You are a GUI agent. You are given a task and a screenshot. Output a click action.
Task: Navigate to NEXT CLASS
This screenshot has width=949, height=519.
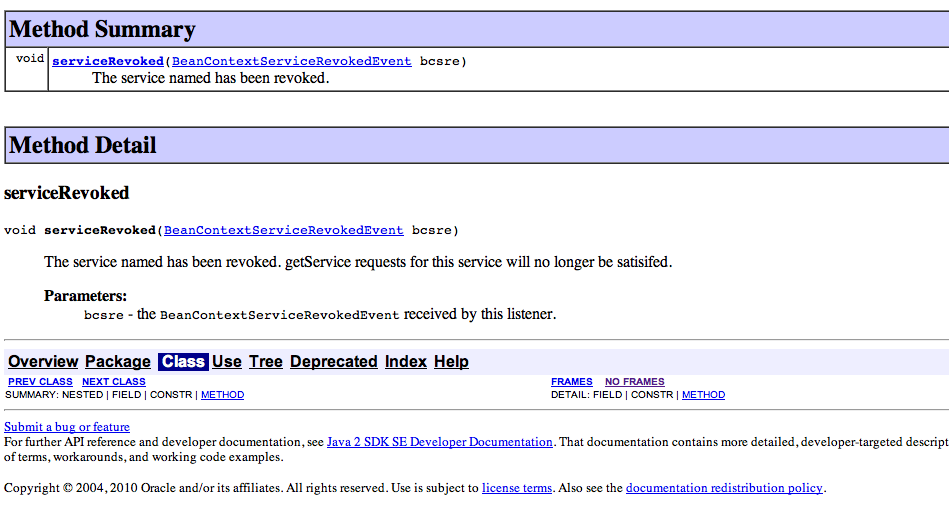click(x=113, y=382)
